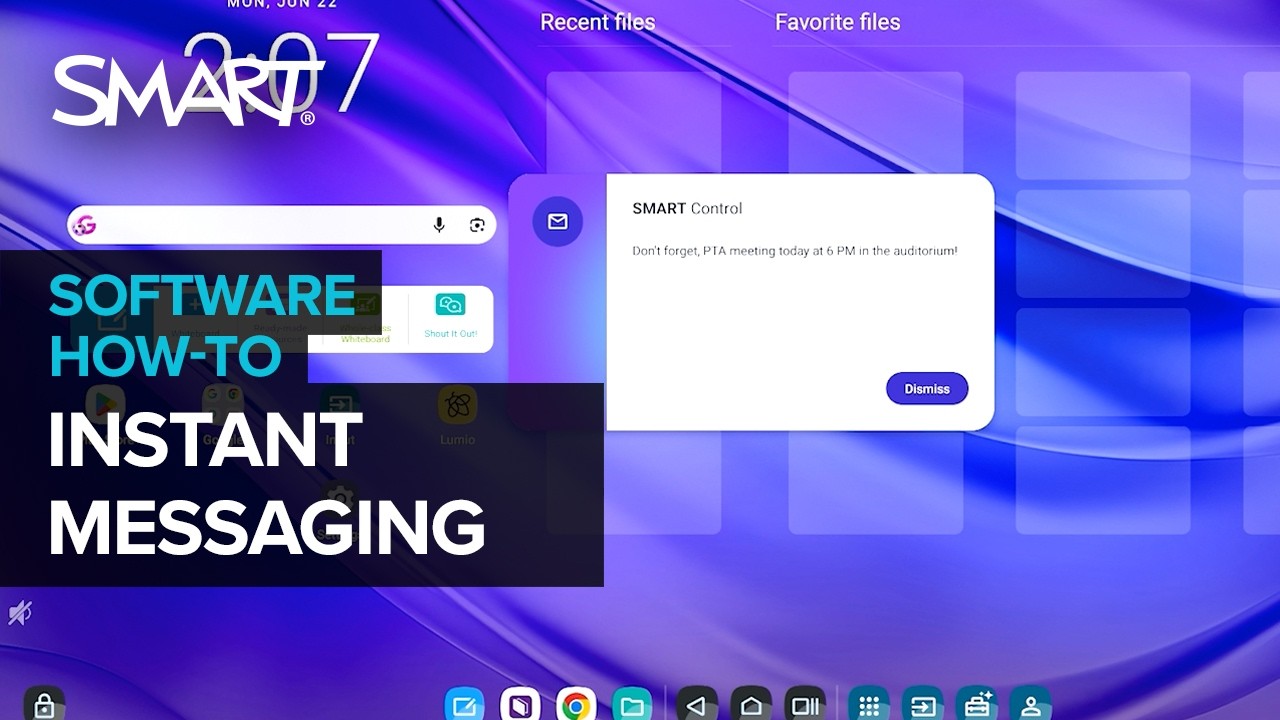This screenshot has height=720, width=1280.
Task: Tap the Back navigation button
Action: point(697,706)
